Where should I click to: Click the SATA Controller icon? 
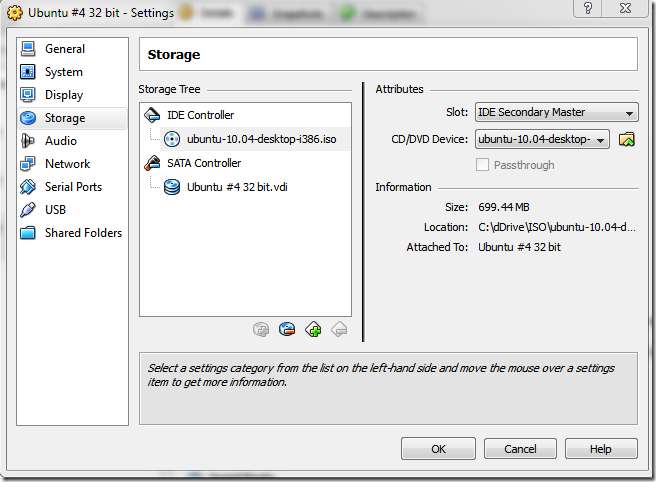[152, 163]
